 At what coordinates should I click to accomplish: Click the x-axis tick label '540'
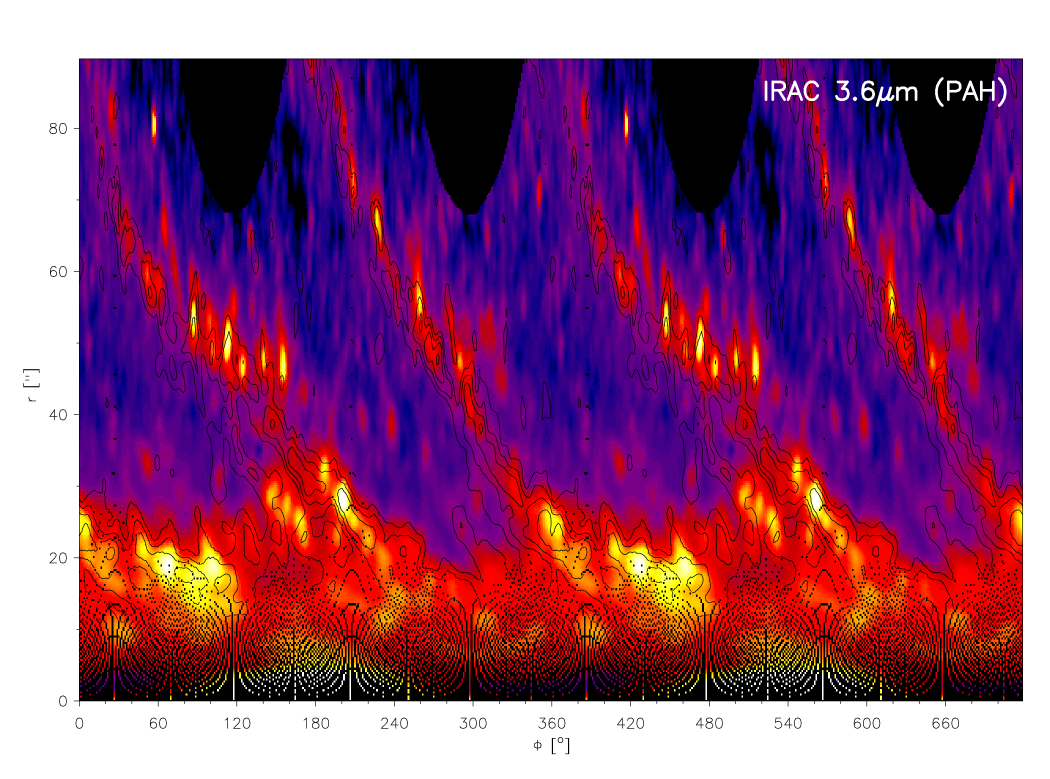click(788, 723)
